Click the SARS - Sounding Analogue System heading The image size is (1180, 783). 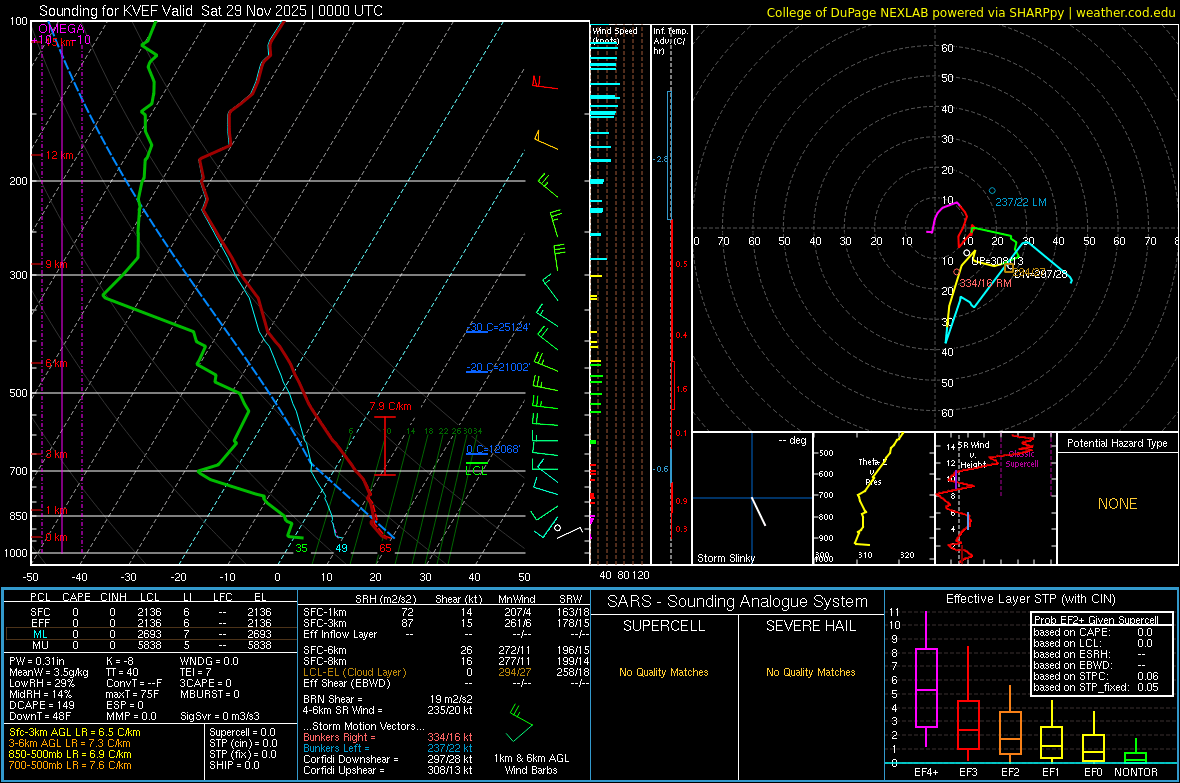(738, 602)
